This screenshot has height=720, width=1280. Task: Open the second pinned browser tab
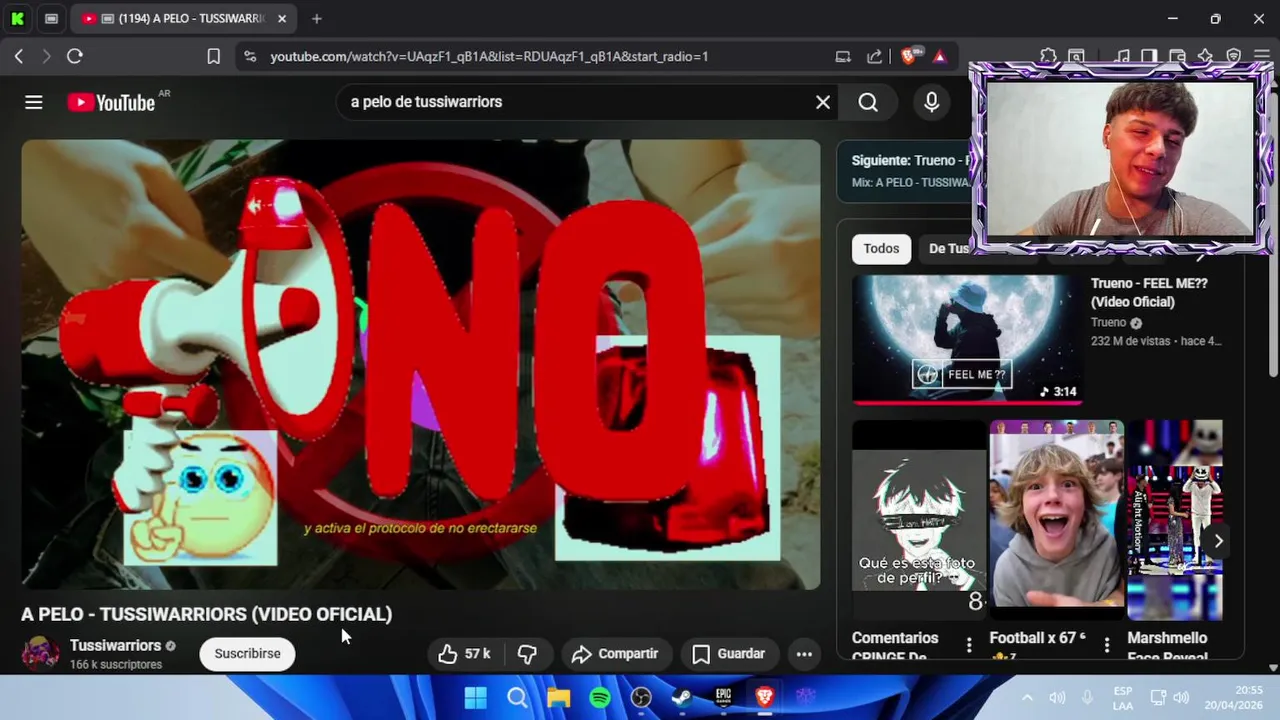51,18
